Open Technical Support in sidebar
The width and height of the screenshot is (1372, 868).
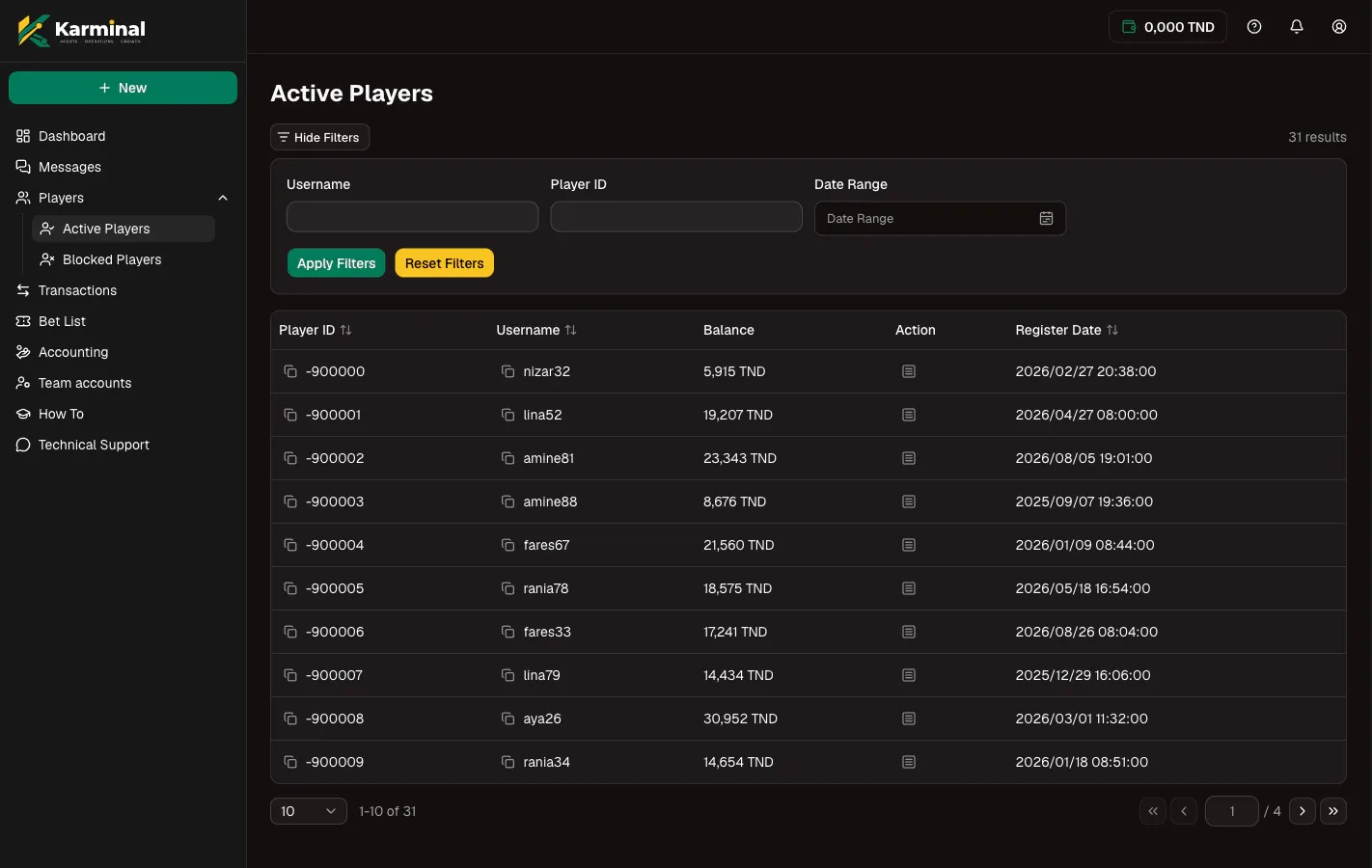(x=123, y=445)
